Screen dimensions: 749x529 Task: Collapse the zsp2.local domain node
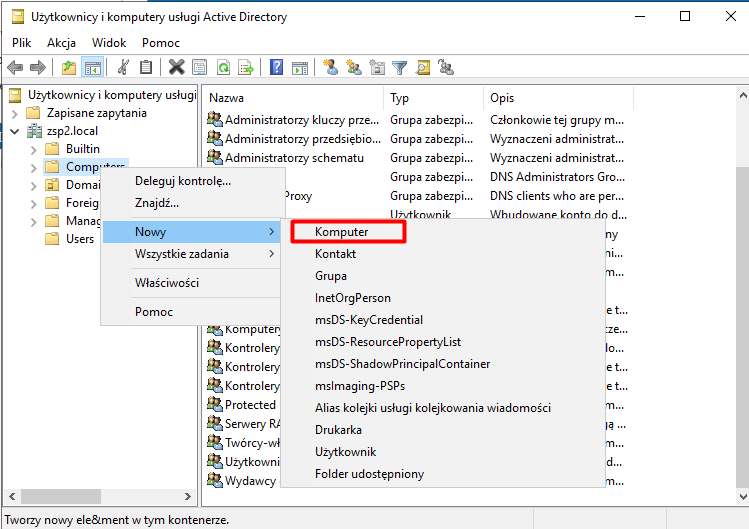pyautogui.click(x=15, y=131)
